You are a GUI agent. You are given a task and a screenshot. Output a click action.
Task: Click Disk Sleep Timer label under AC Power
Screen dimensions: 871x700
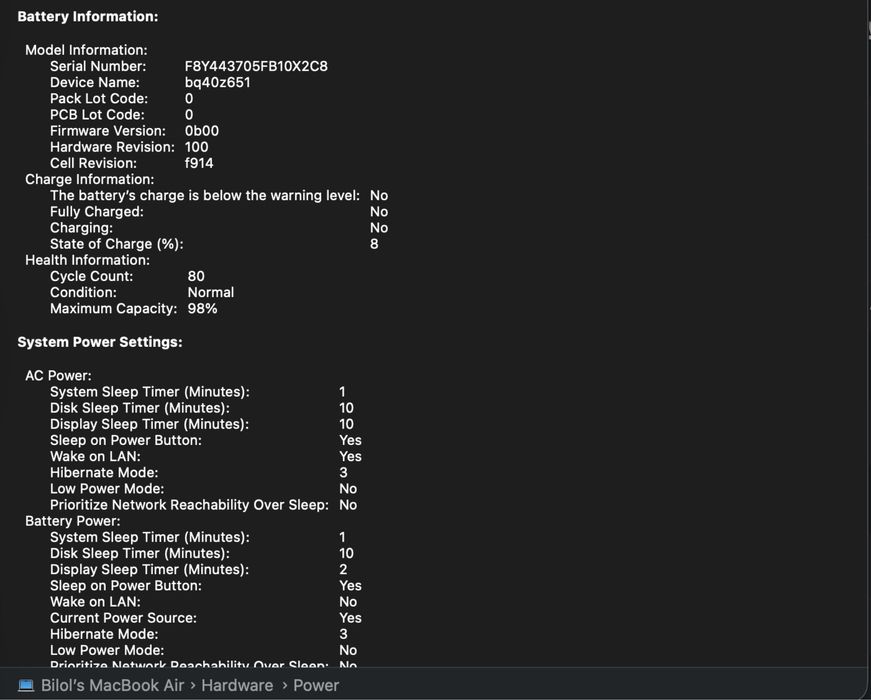(140, 407)
